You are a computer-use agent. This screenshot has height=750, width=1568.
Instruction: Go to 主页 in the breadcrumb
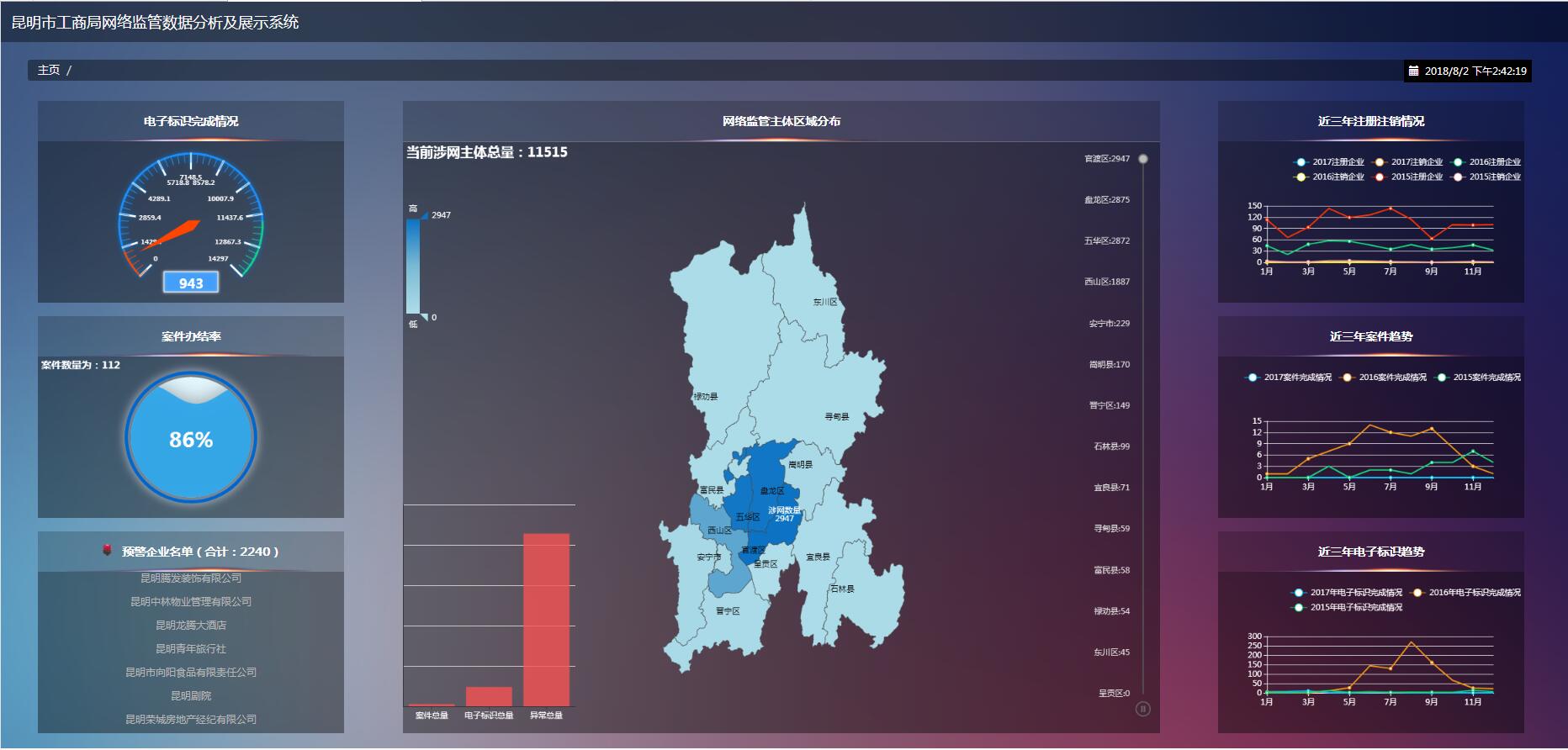click(x=49, y=70)
